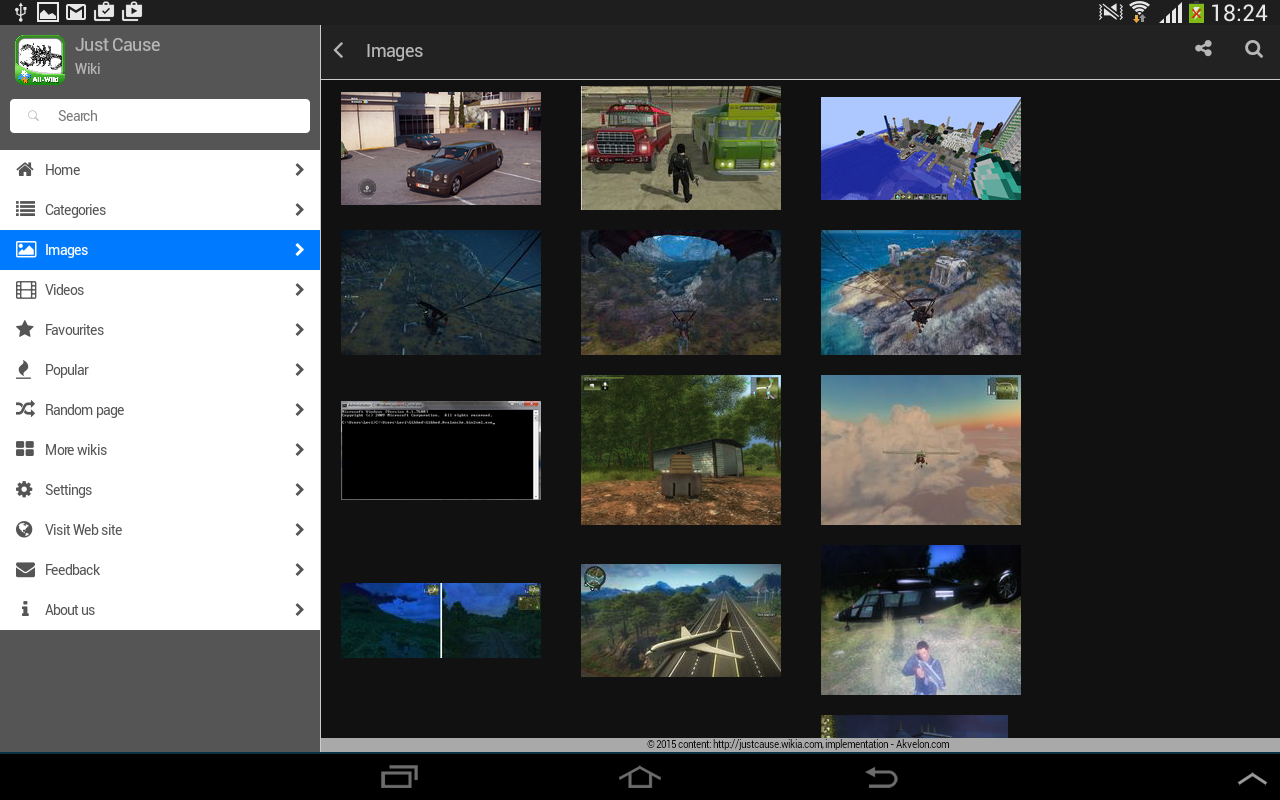
Task: Open the Random page menu item
Action: [160, 410]
